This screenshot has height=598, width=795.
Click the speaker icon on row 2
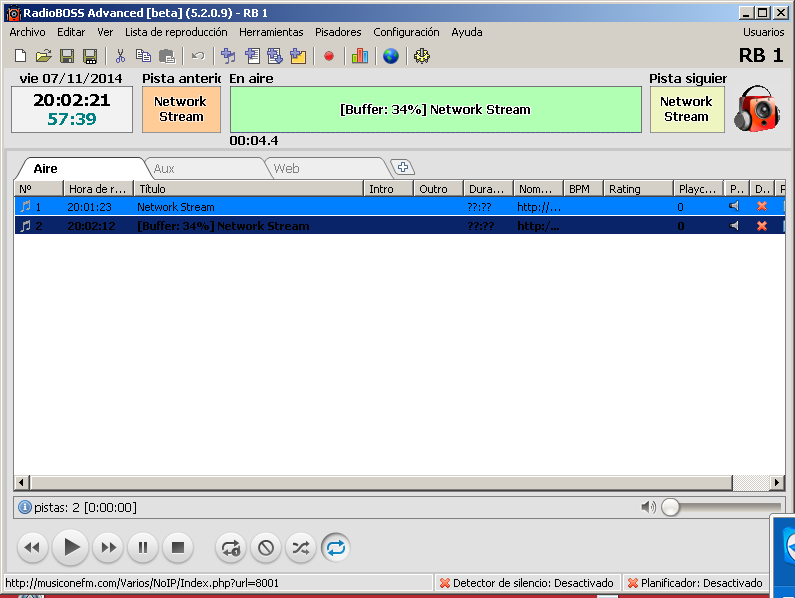[x=734, y=226]
